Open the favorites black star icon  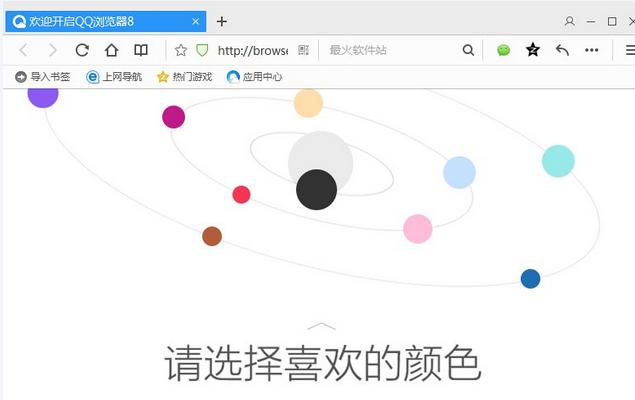click(533, 50)
